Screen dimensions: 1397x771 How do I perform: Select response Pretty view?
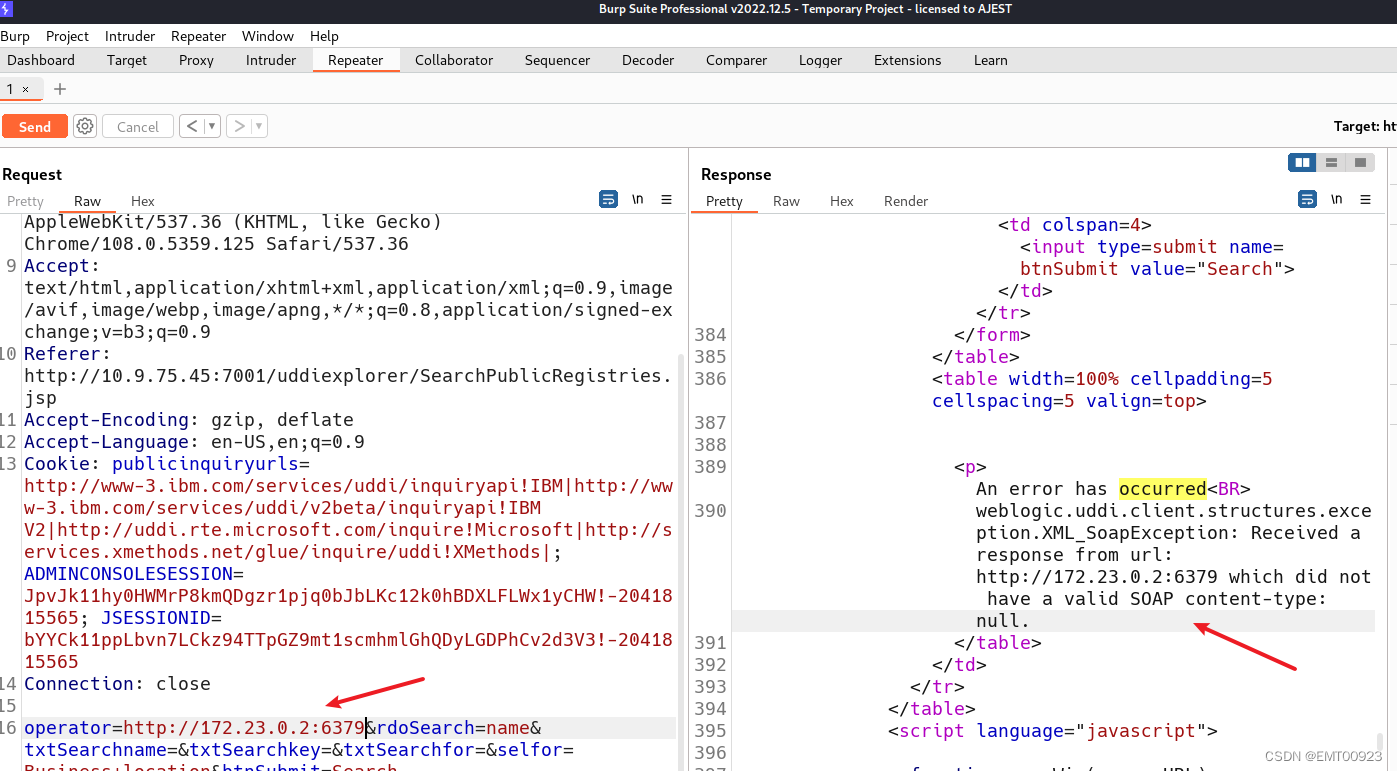724,201
